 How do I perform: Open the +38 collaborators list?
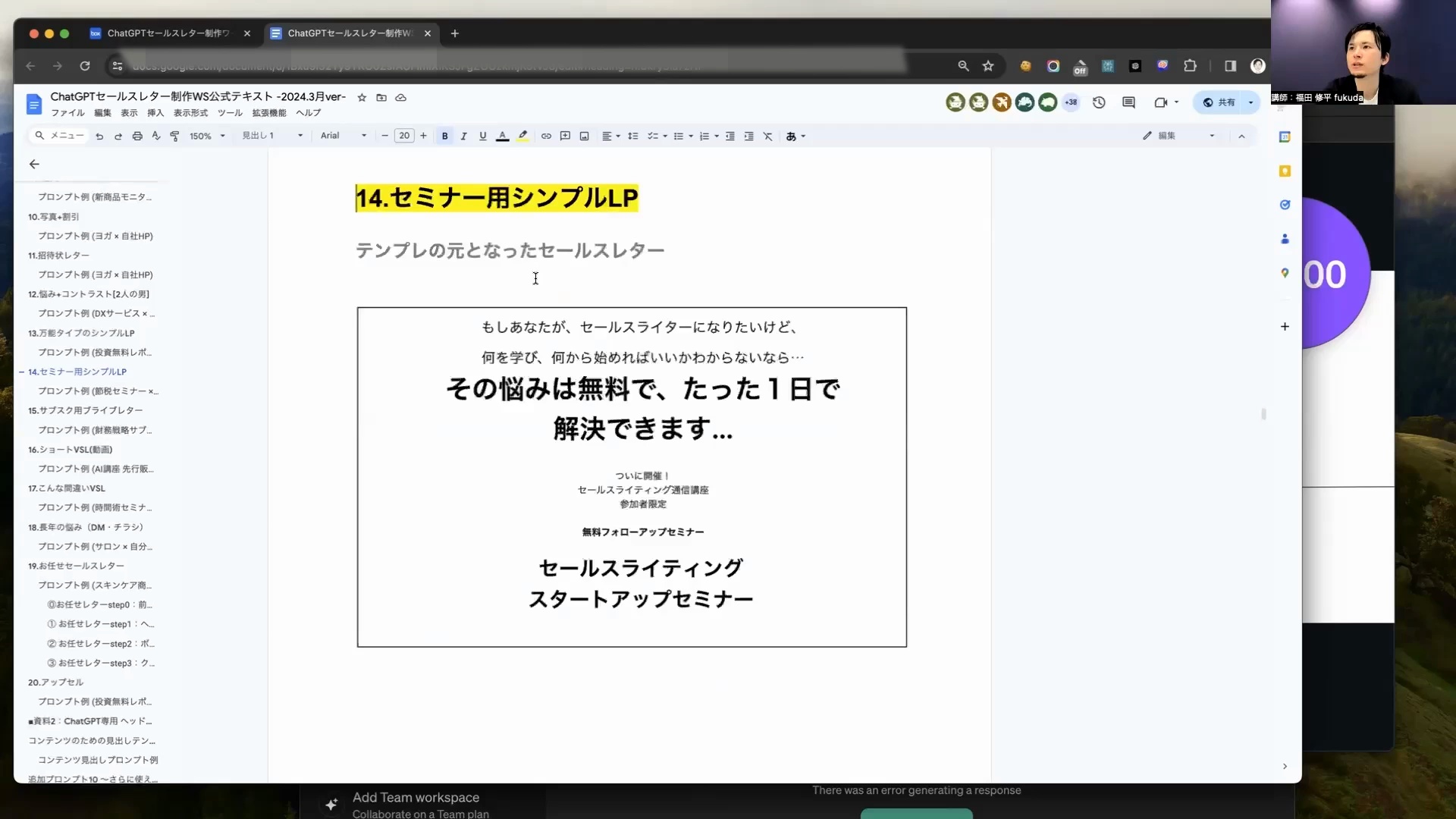pos(1071,102)
